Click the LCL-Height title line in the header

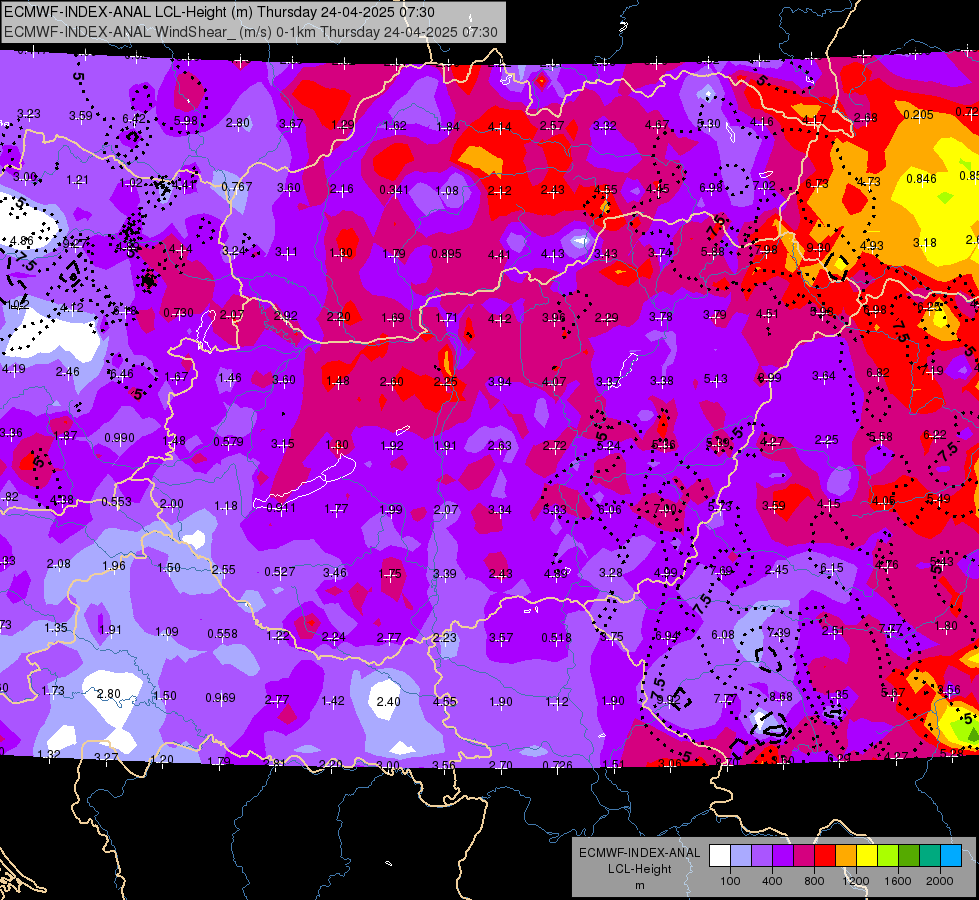click(219, 12)
